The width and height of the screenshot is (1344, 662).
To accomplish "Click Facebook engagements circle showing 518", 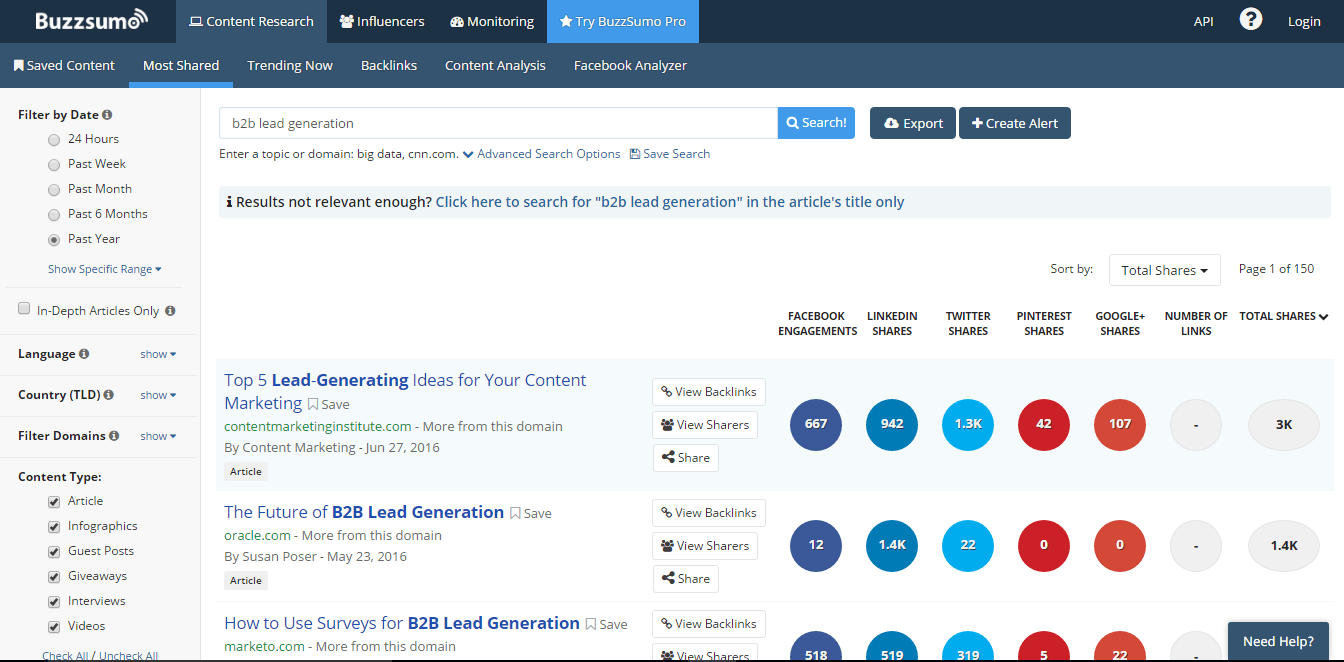I will click(816, 647).
